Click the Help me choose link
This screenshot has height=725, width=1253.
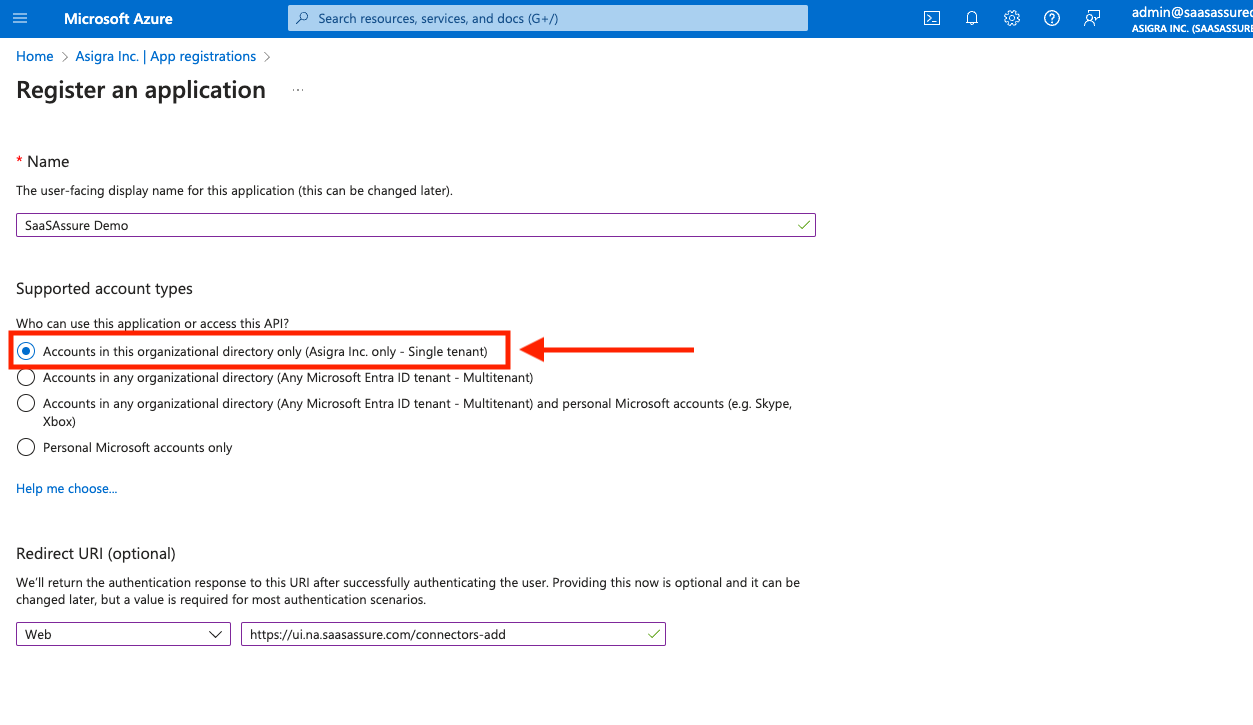[x=66, y=489]
